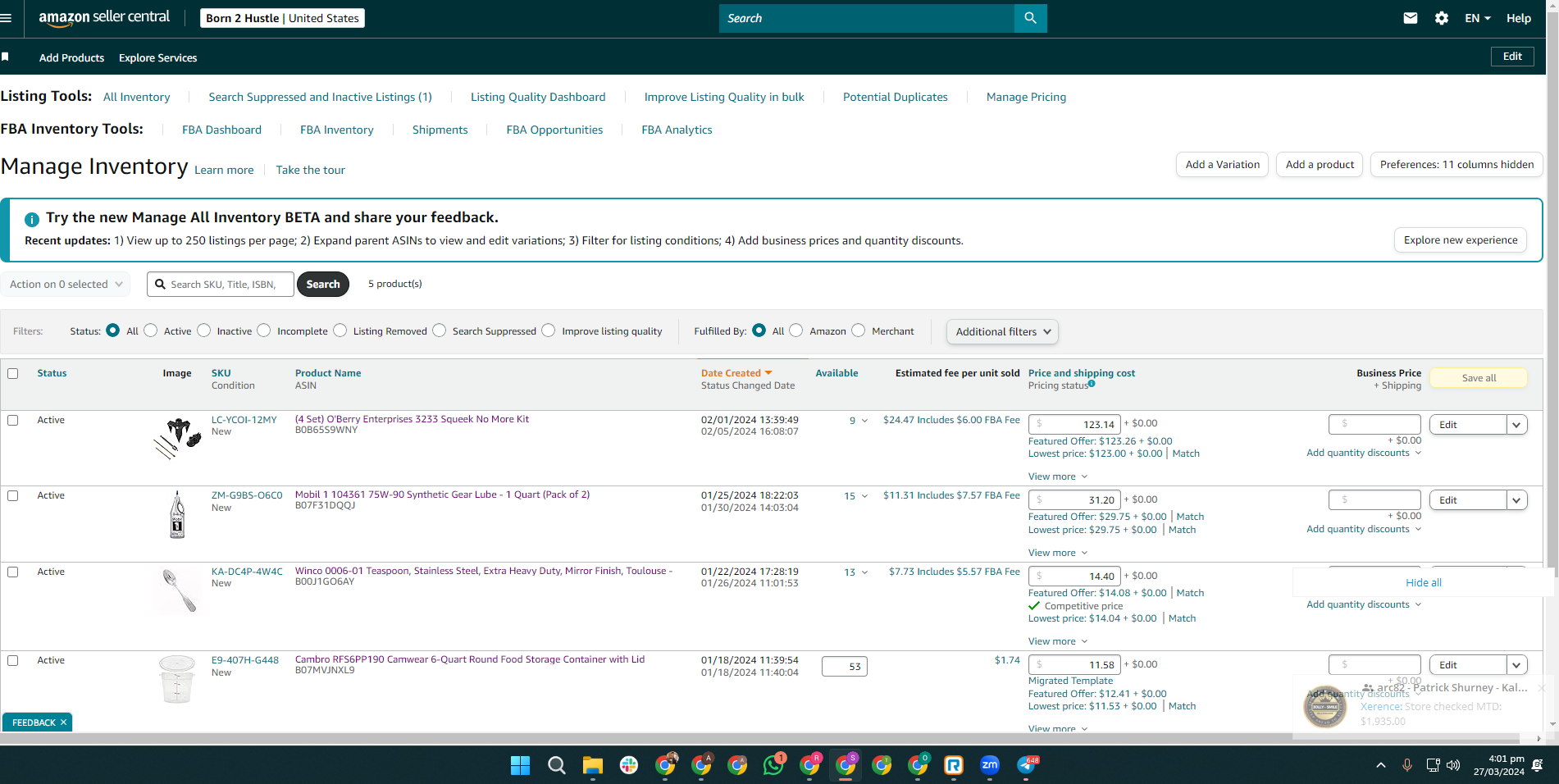This screenshot has width=1559, height=784.
Task: Open the hamburger navigation menu
Action: pos(6,18)
